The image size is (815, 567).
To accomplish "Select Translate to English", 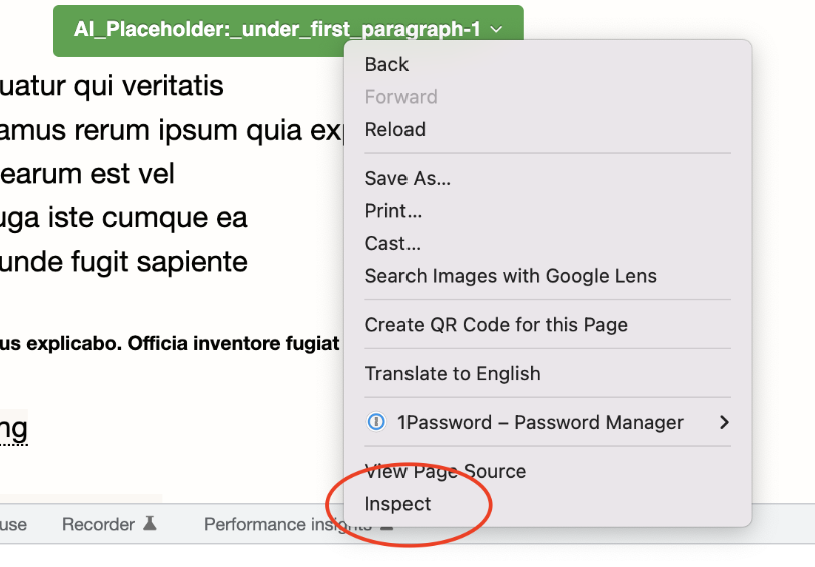I will click(452, 374).
